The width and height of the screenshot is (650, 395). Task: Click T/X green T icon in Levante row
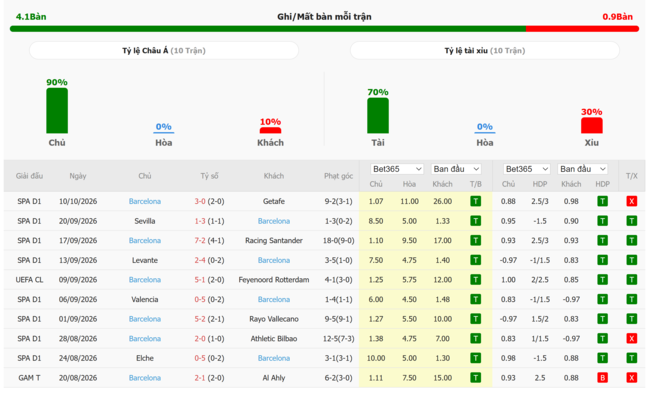click(x=631, y=260)
